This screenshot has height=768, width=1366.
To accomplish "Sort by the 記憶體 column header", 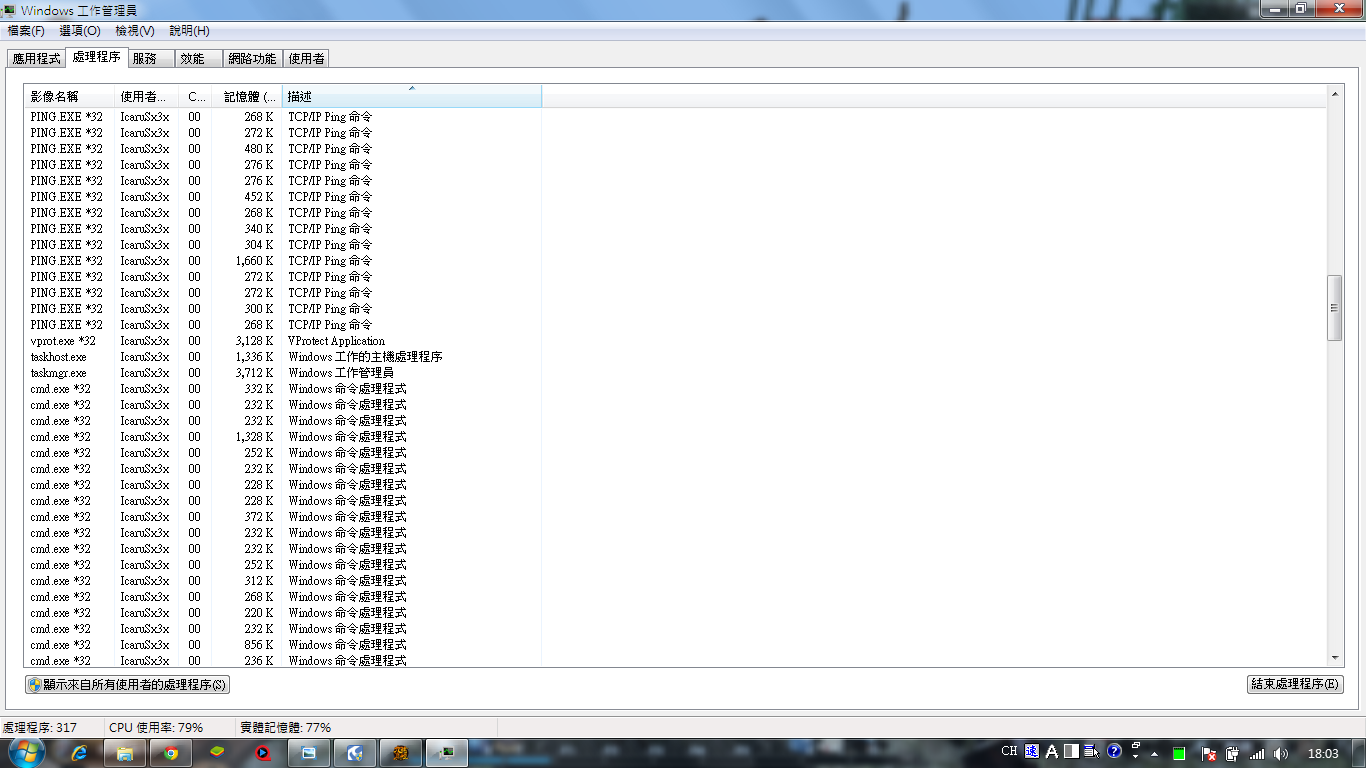I will coord(247,97).
